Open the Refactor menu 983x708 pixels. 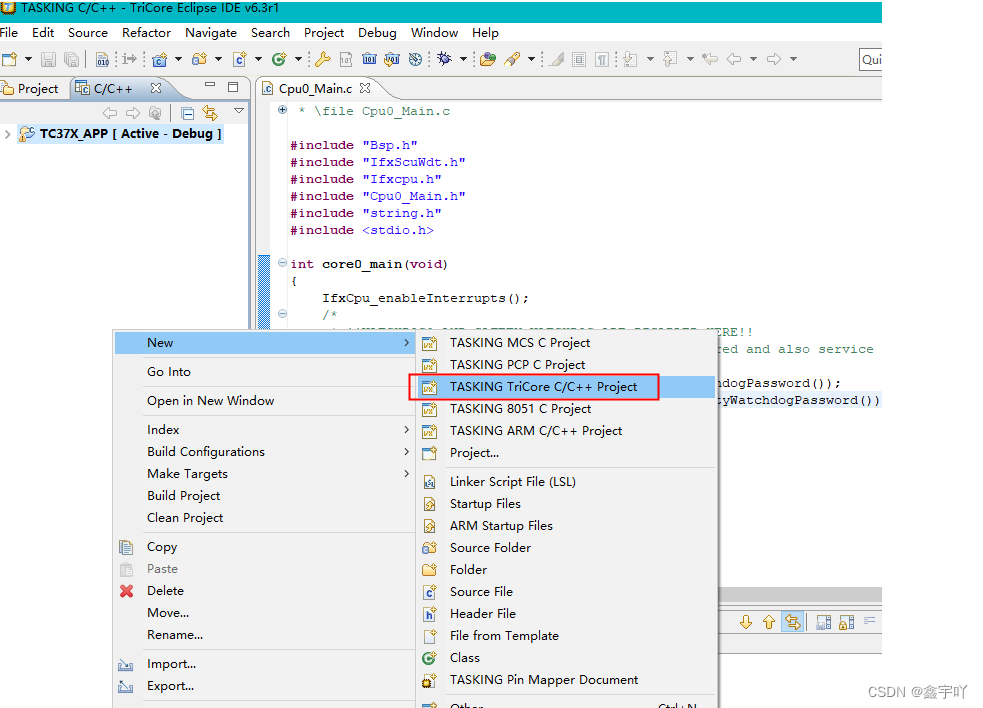click(146, 32)
